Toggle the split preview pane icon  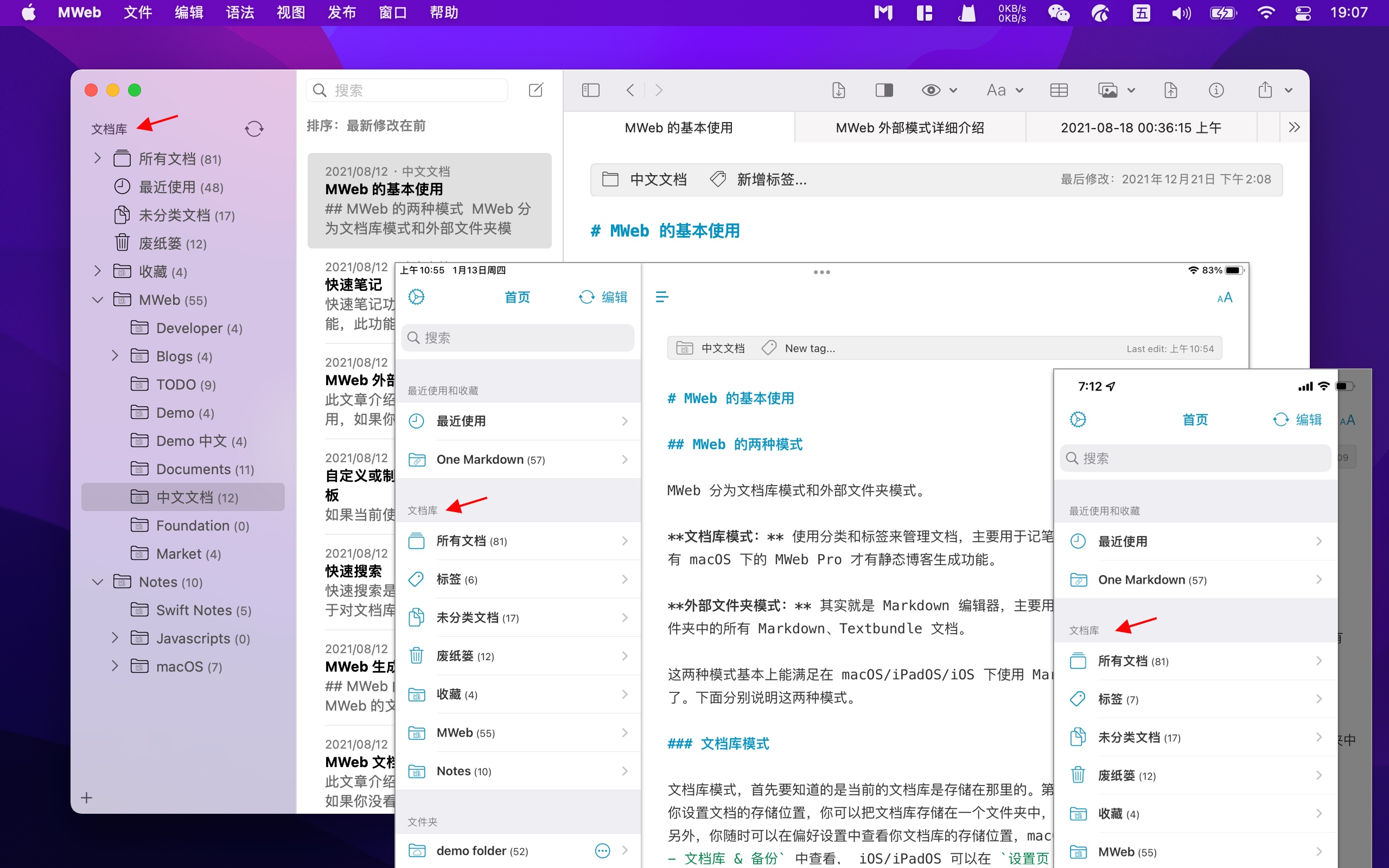coord(884,90)
